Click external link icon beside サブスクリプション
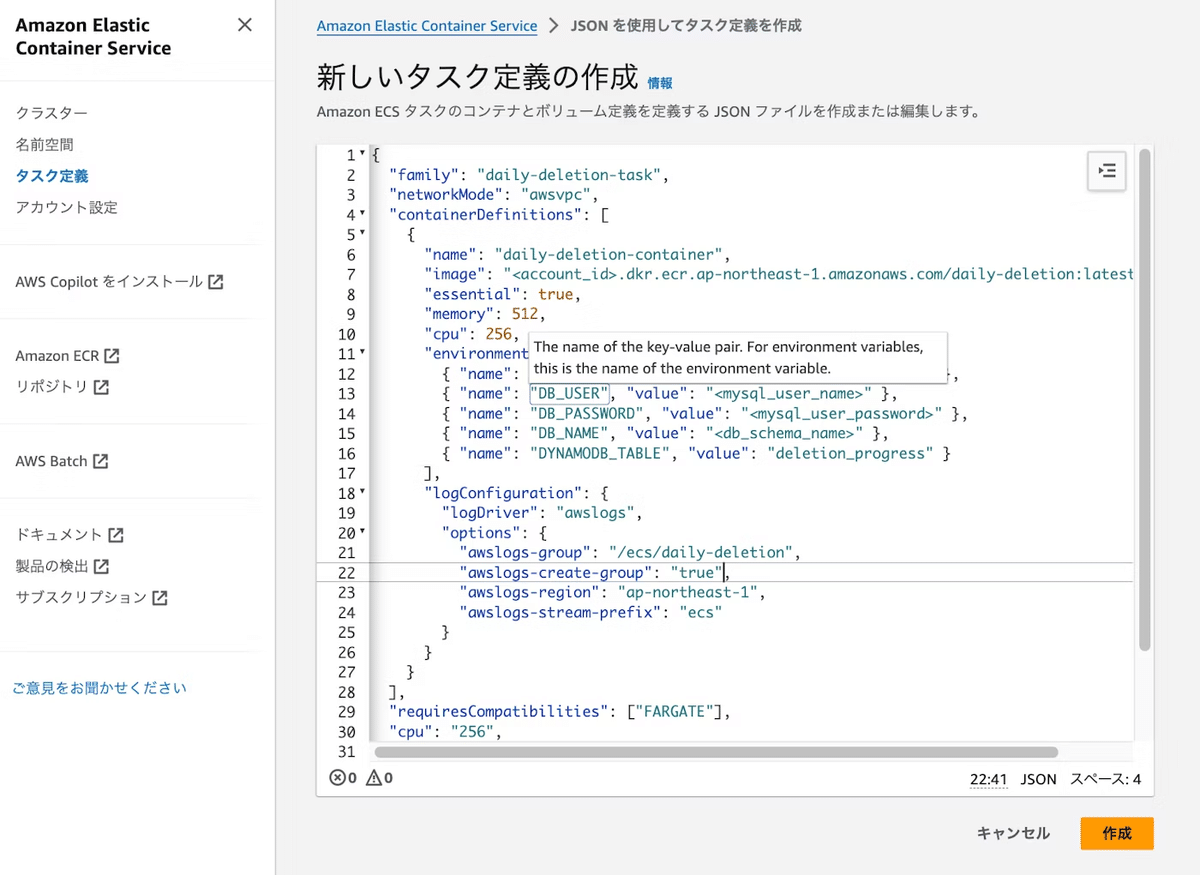 pos(160,598)
